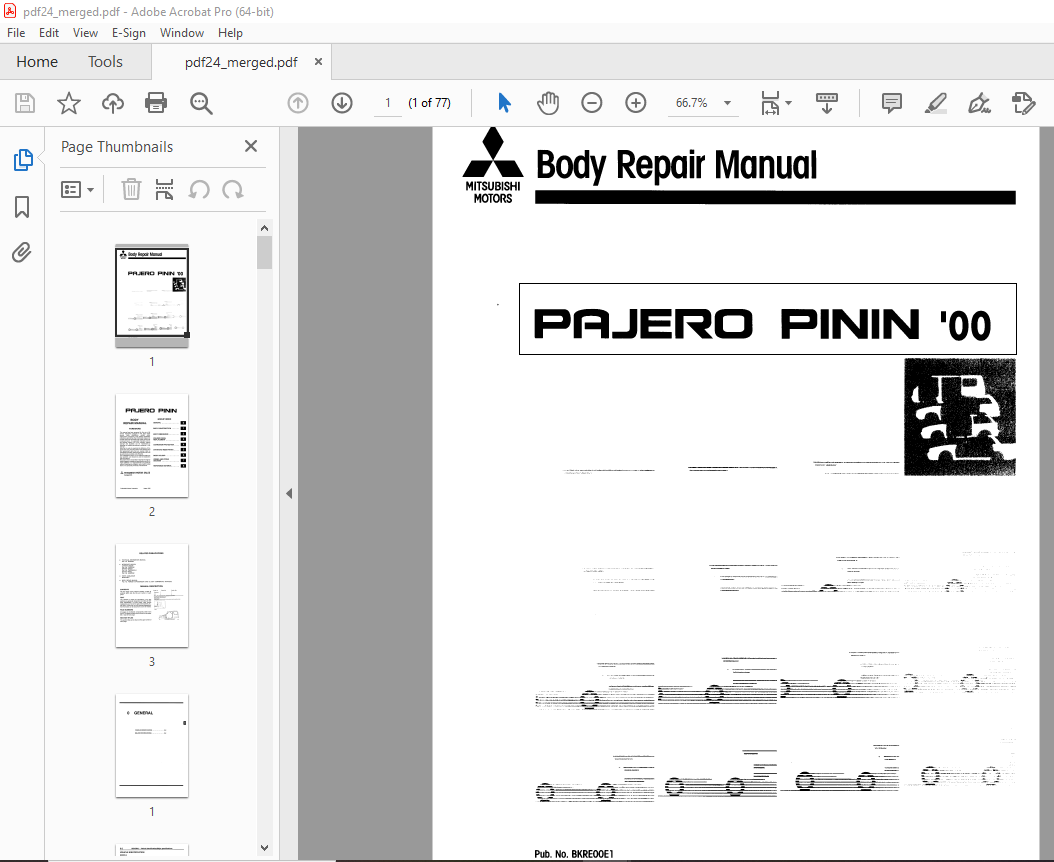This screenshot has width=1054, height=862.
Task: Click the "Body Repair Manual" heading in document
Action: (x=676, y=165)
